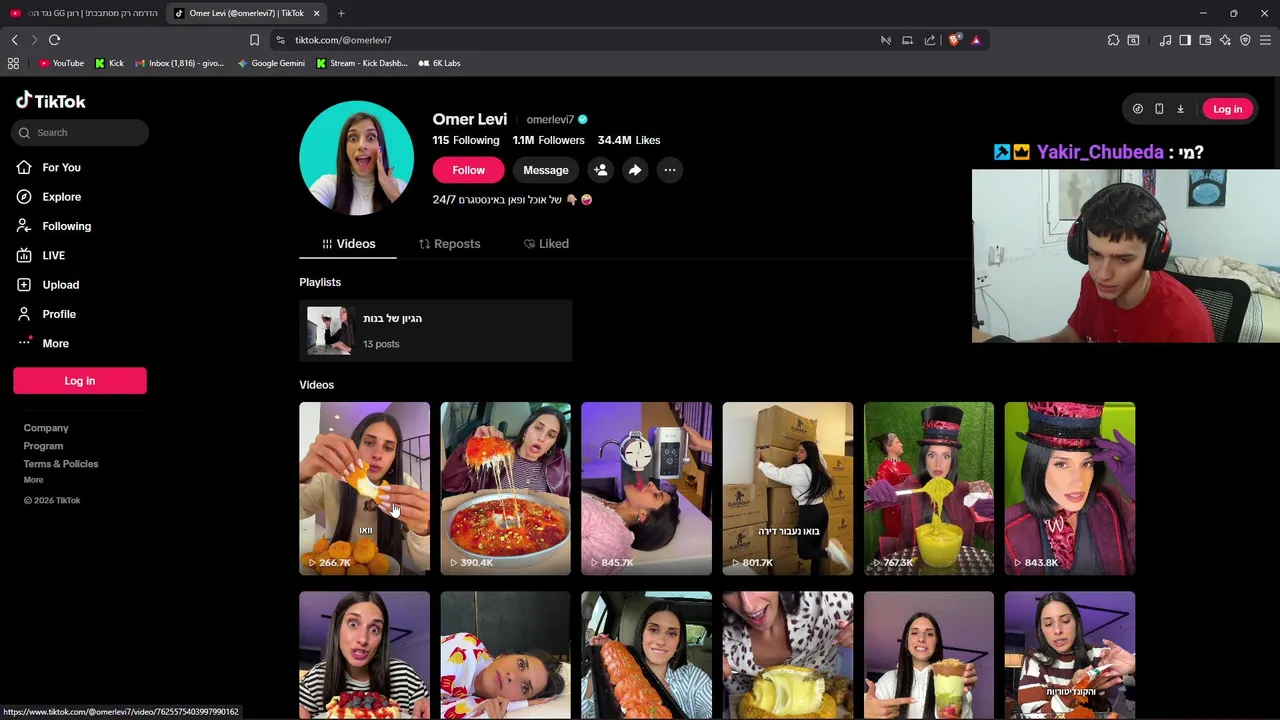
Task: Open Explore in TikTok sidebar
Action: (61, 197)
